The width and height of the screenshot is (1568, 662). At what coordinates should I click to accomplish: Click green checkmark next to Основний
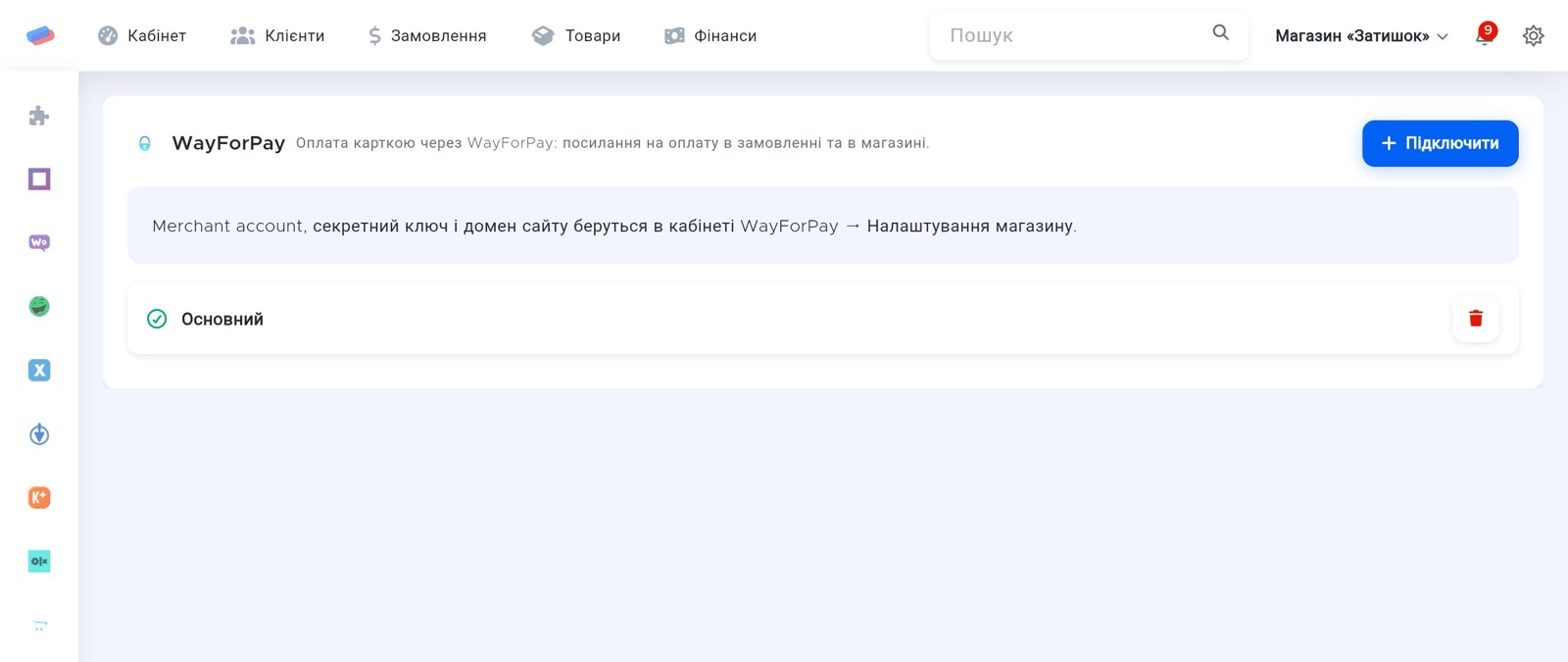pyautogui.click(x=157, y=319)
